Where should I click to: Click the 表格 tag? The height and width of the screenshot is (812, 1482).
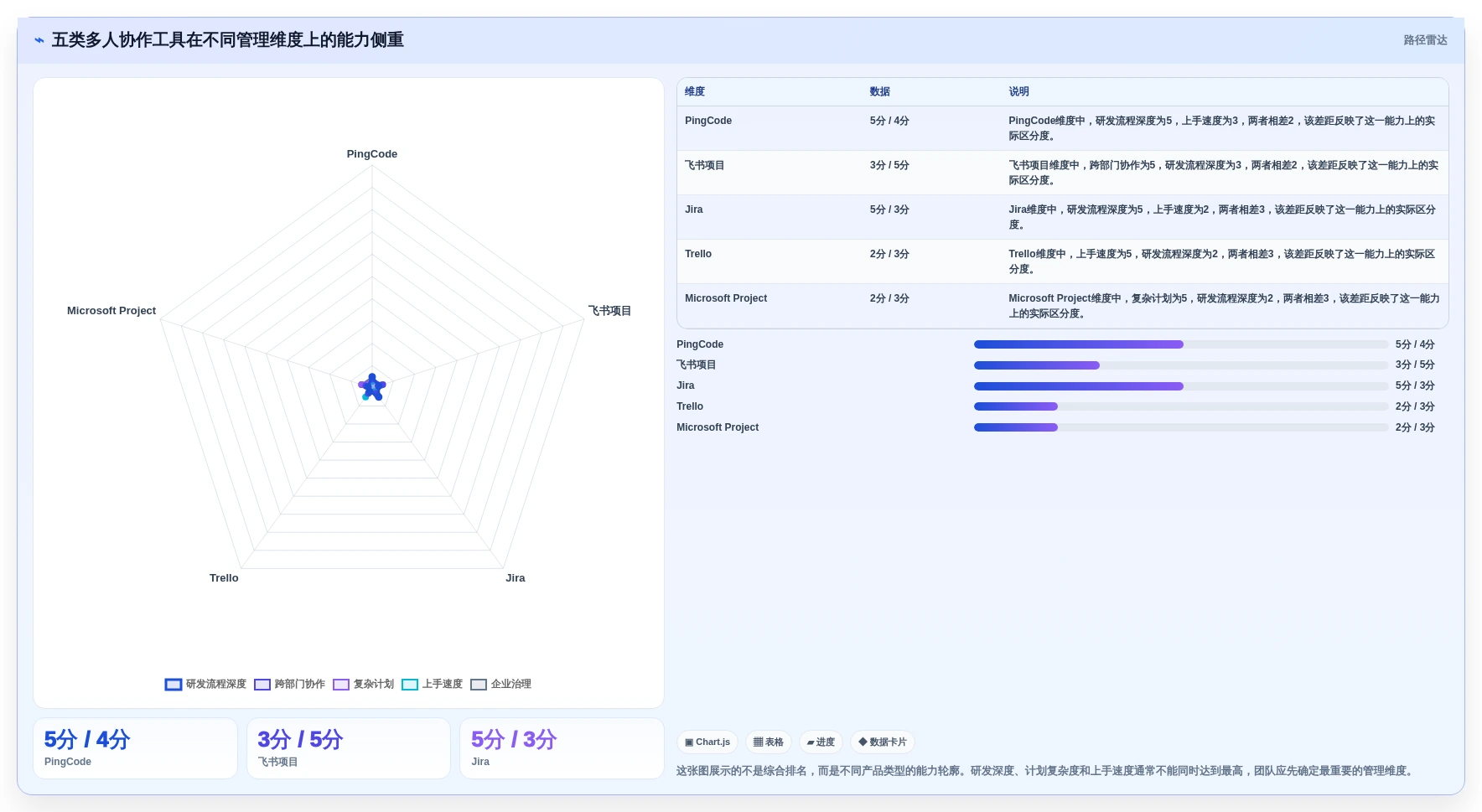tap(768, 742)
